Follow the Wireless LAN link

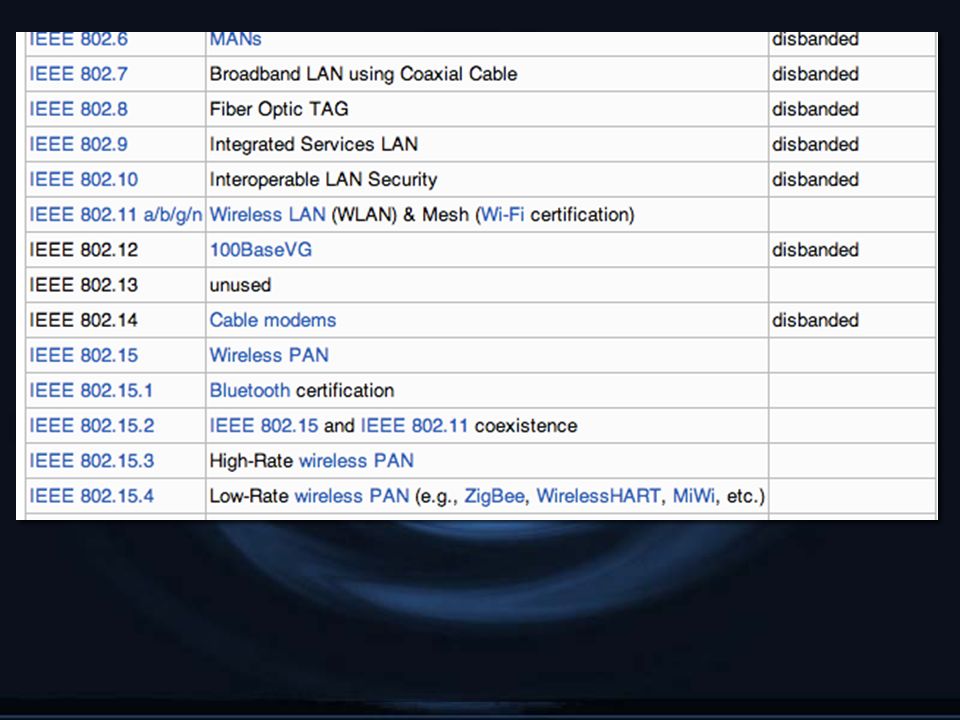pyautogui.click(x=268, y=215)
